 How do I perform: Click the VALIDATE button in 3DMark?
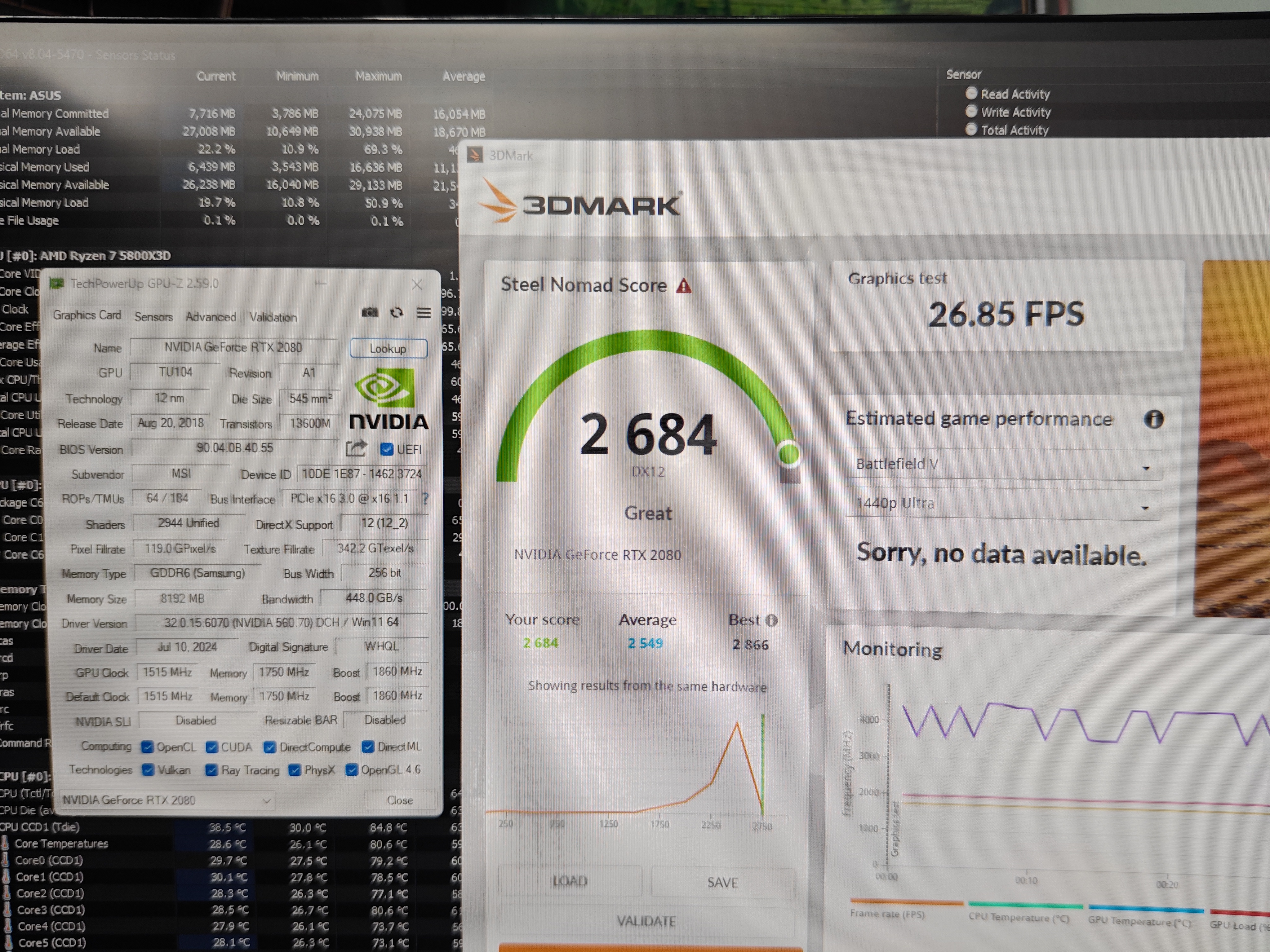[x=646, y=920]
